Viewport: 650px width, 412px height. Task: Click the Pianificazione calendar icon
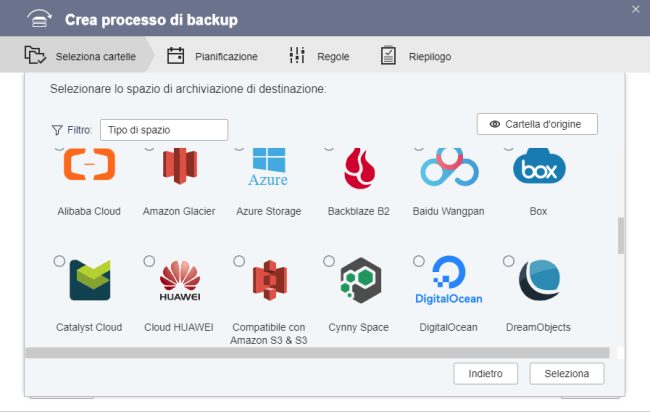pyautogui.click(x=175, y=56)
